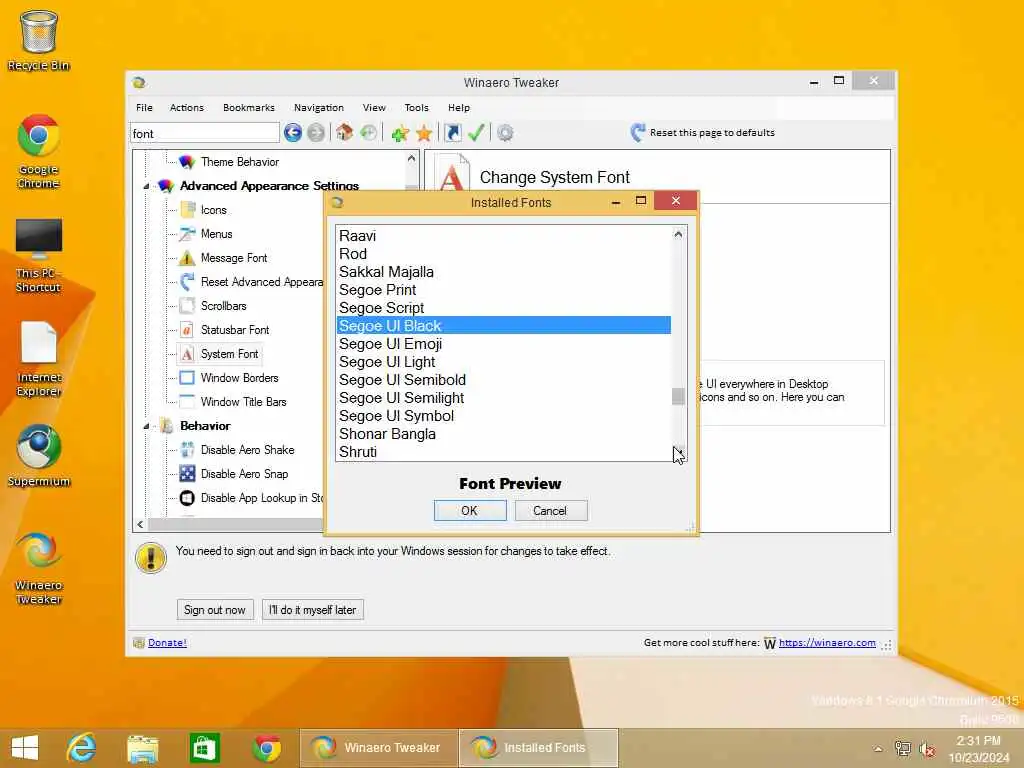Select Segoe Script in the list
The height and width of the screenshot is (768, 1024).
click(x=504, y=308)
